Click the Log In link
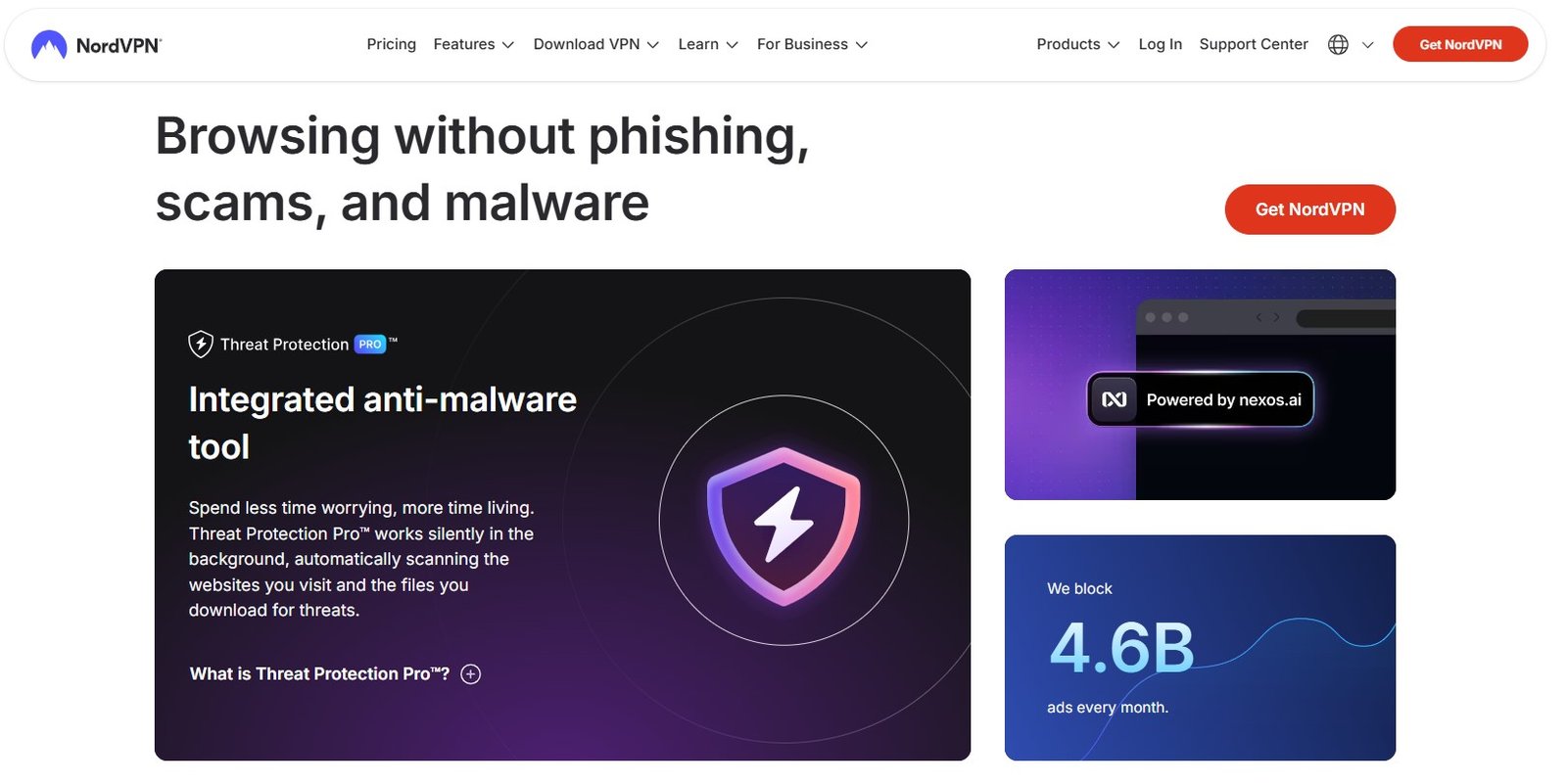This screenshot has height=784, width=1567. tap(1160, 45)
